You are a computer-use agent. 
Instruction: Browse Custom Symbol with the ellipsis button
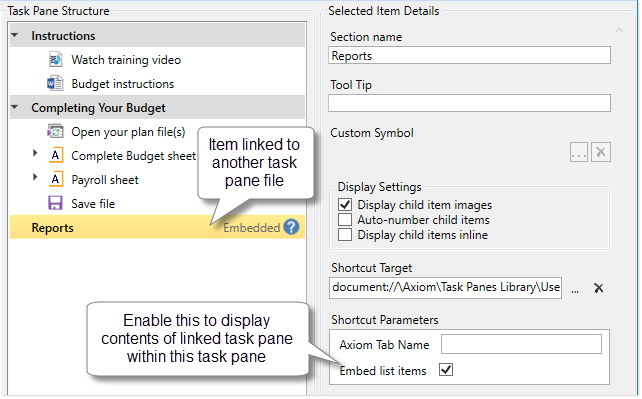coord(579,152)
